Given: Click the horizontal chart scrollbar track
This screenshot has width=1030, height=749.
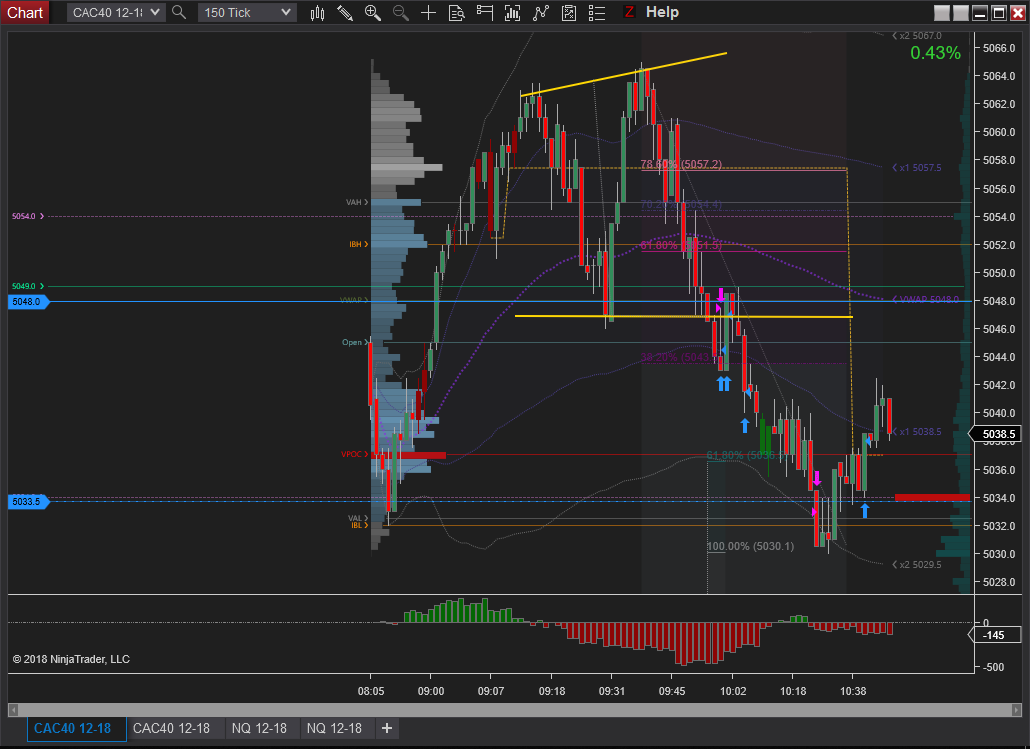Looking at the screenshot, I should coord(515,710).
